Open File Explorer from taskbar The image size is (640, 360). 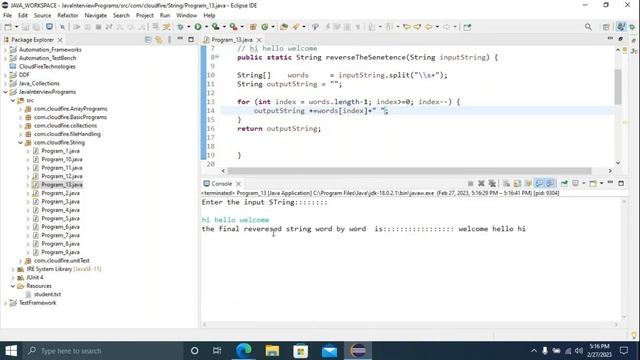click(x=272, y=351)
